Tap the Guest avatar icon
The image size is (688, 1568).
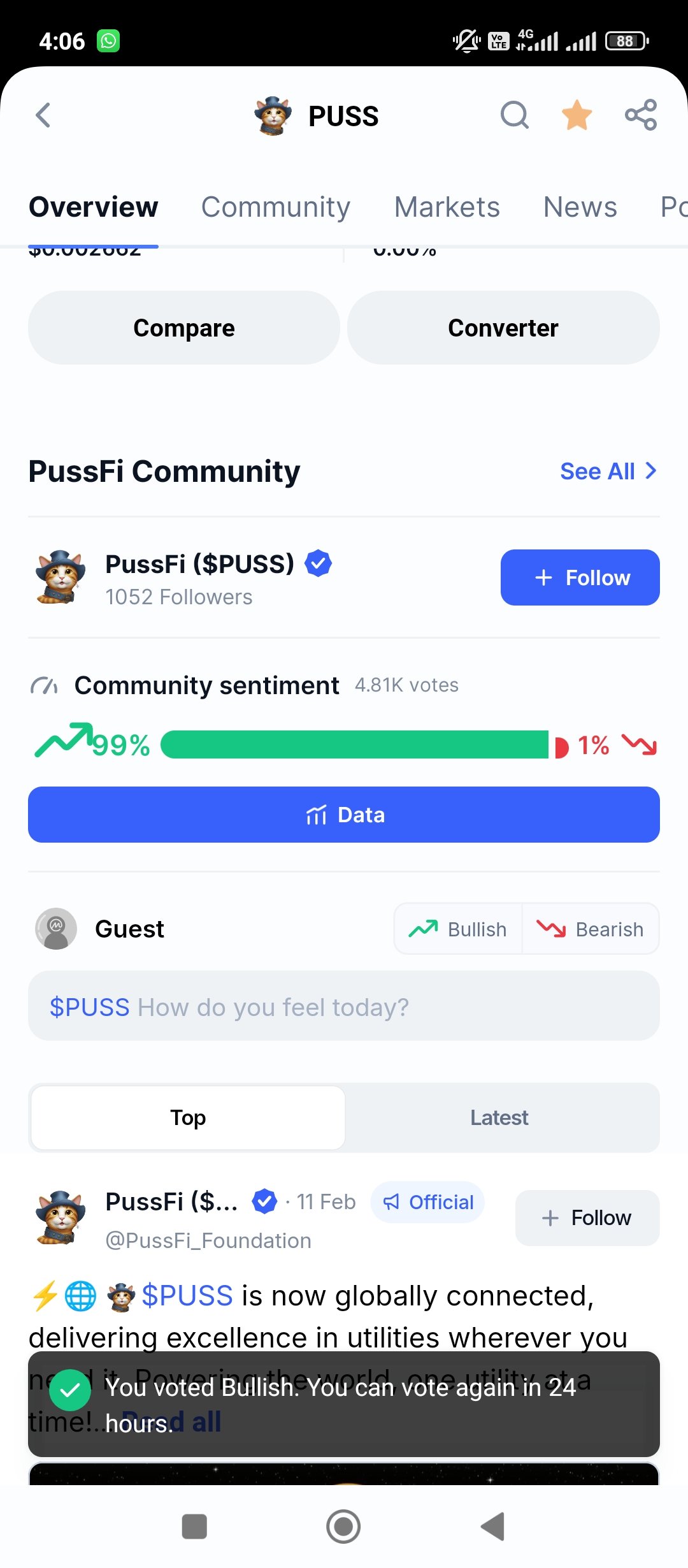(x=56, y=929)
